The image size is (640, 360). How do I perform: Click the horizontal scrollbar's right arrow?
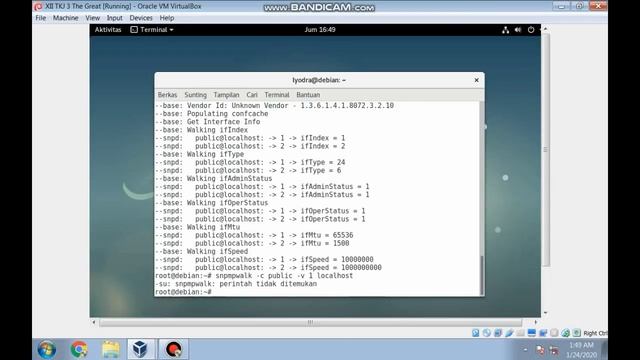coord(536,322)
